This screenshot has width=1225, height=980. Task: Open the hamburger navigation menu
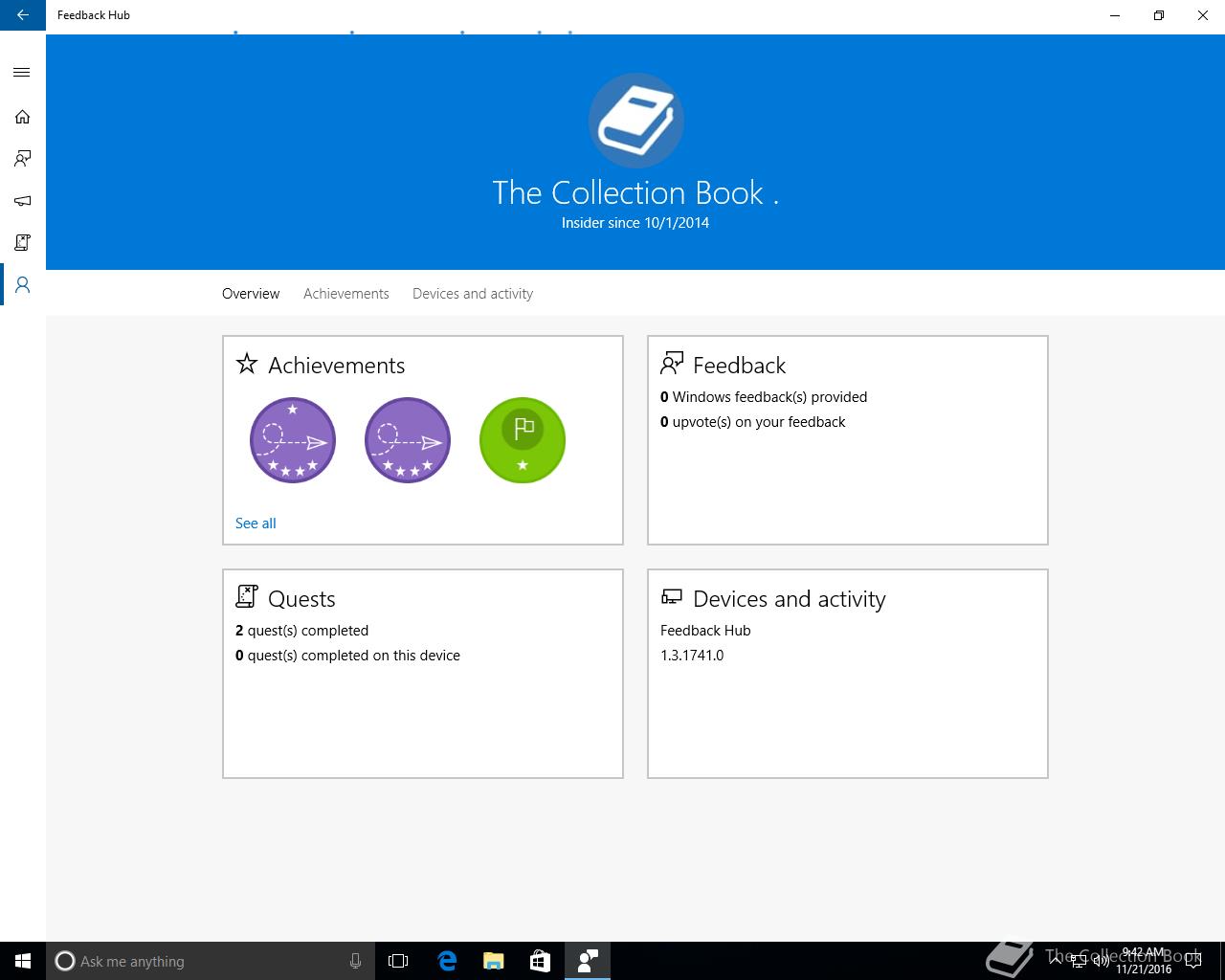(x=22, y=73)
